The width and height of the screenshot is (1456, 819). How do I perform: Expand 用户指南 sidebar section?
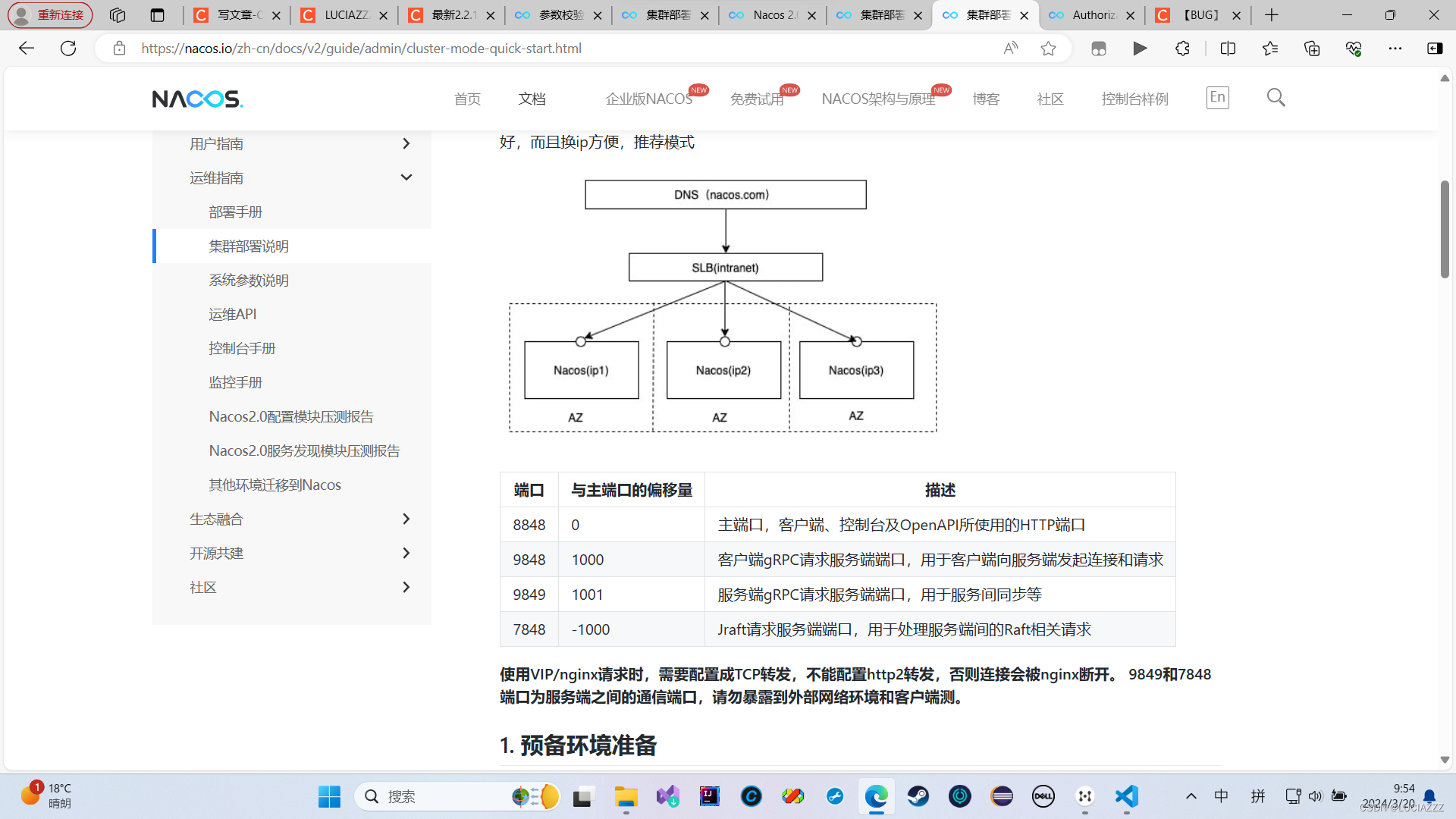[406, 143]
